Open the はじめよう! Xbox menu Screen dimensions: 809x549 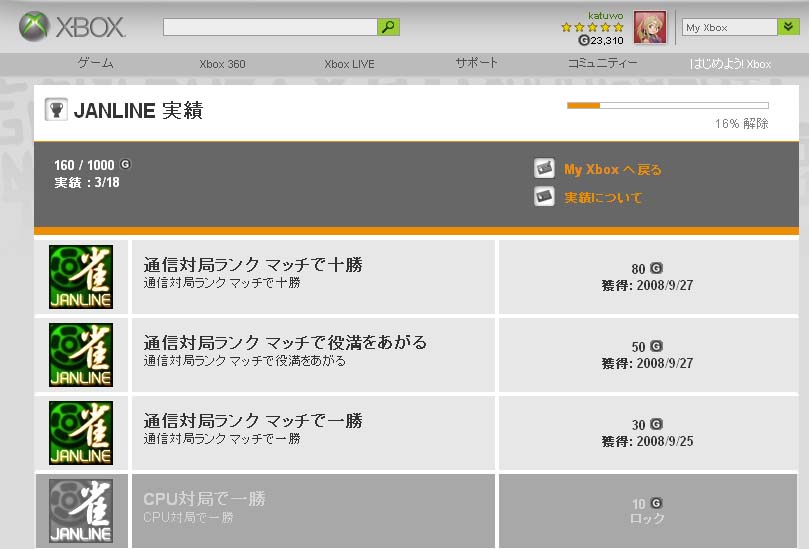731,64
